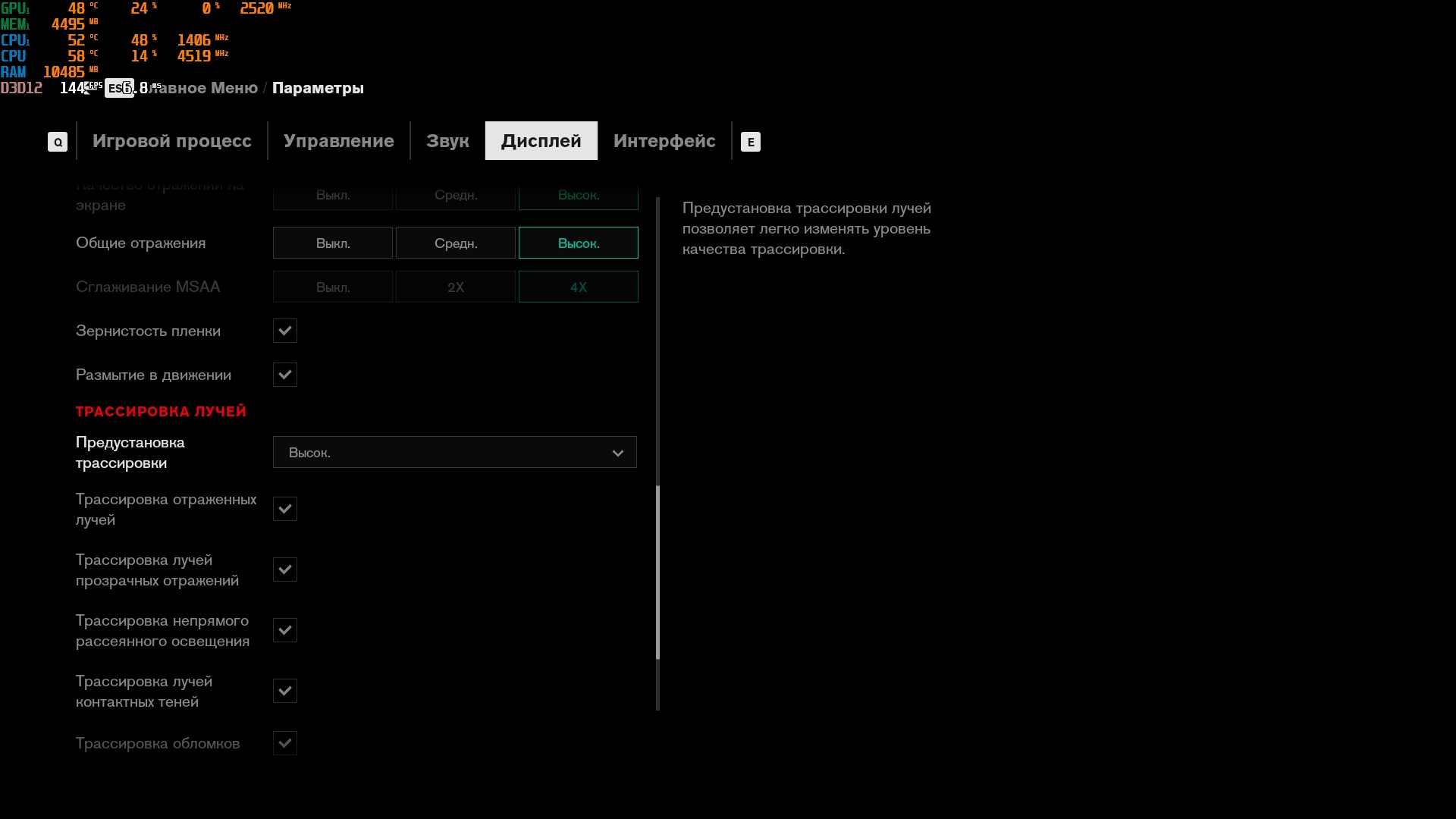Select 2X for Сглаживание MSAA

click(x=456, y=287)
